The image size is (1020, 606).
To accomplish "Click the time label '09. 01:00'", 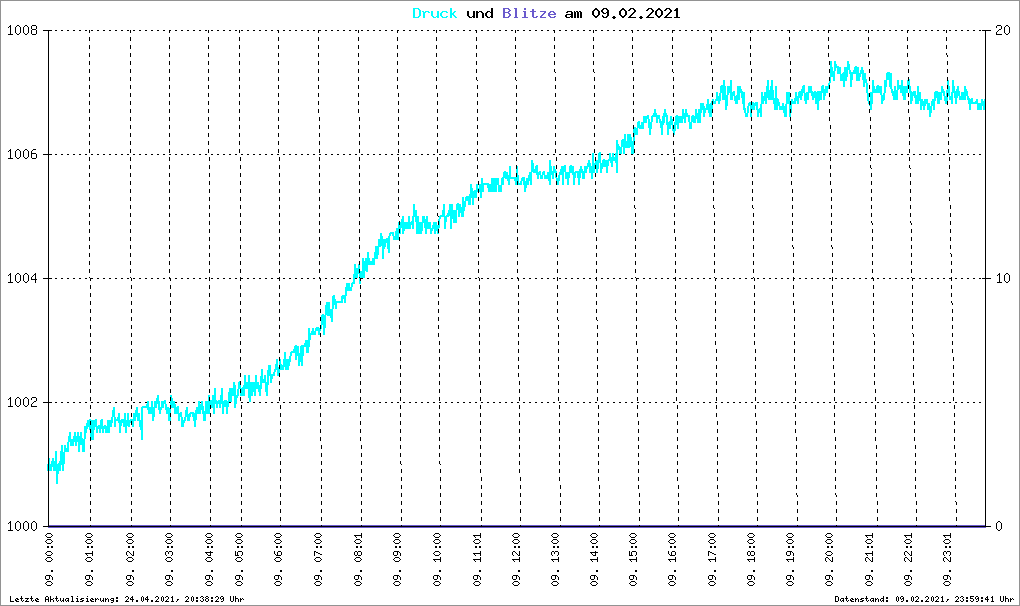I will click(x=90, y=560).
